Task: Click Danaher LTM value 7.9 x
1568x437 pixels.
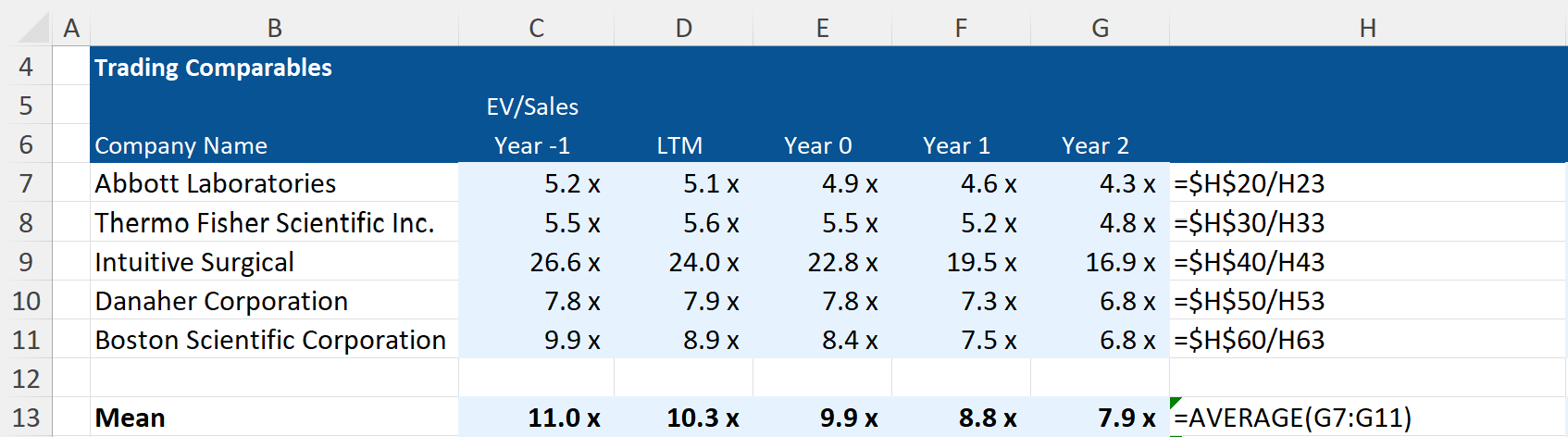Action: (683, 301)
